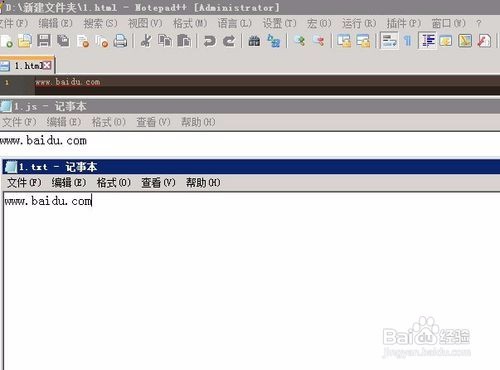Click www.baidu.com text in 1.txt Notepad
This screenshot has height=370, width=500.
tap(48, 201)
